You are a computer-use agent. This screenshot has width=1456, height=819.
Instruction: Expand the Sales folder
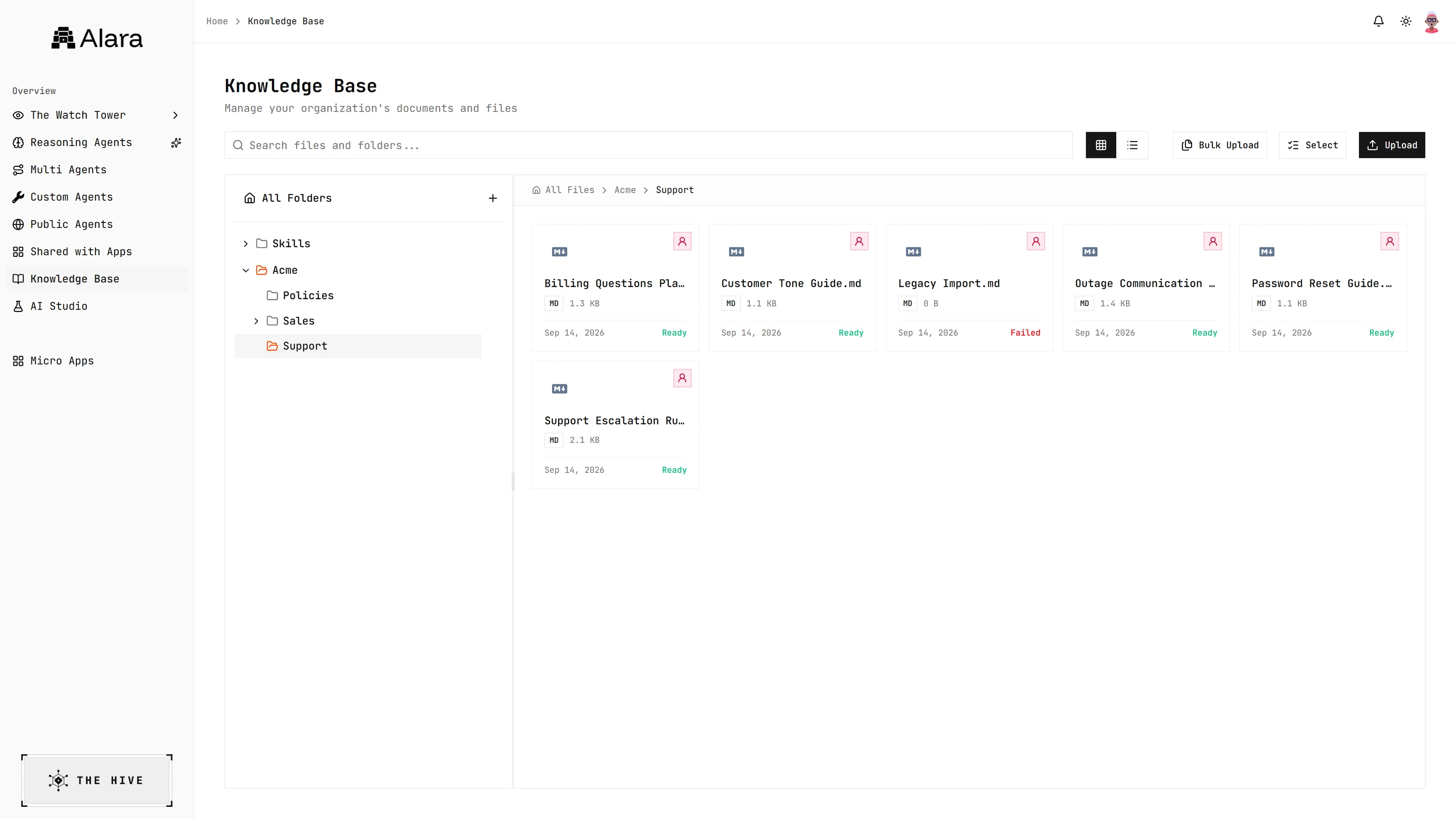[256, 321]
